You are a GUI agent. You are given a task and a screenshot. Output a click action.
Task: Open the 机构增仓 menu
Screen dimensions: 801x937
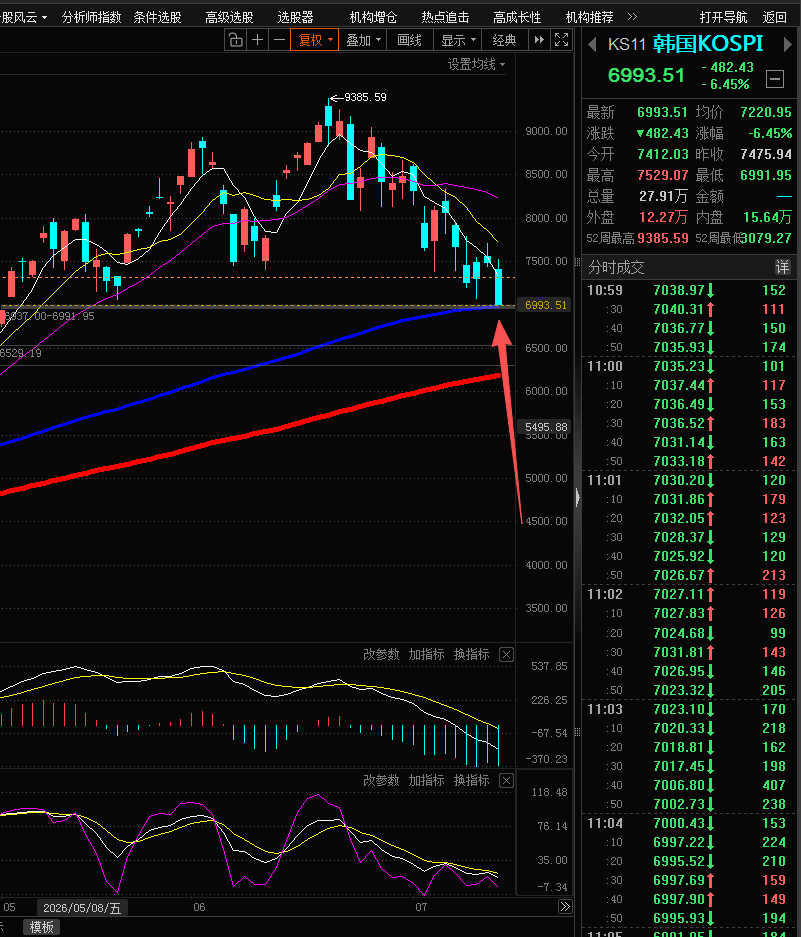click(373, 17)
